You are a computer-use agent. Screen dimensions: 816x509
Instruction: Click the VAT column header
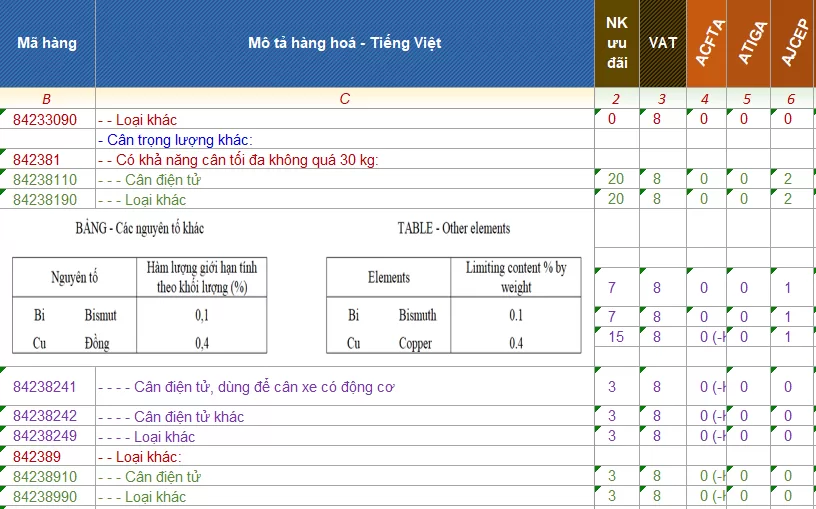(663, 43)
